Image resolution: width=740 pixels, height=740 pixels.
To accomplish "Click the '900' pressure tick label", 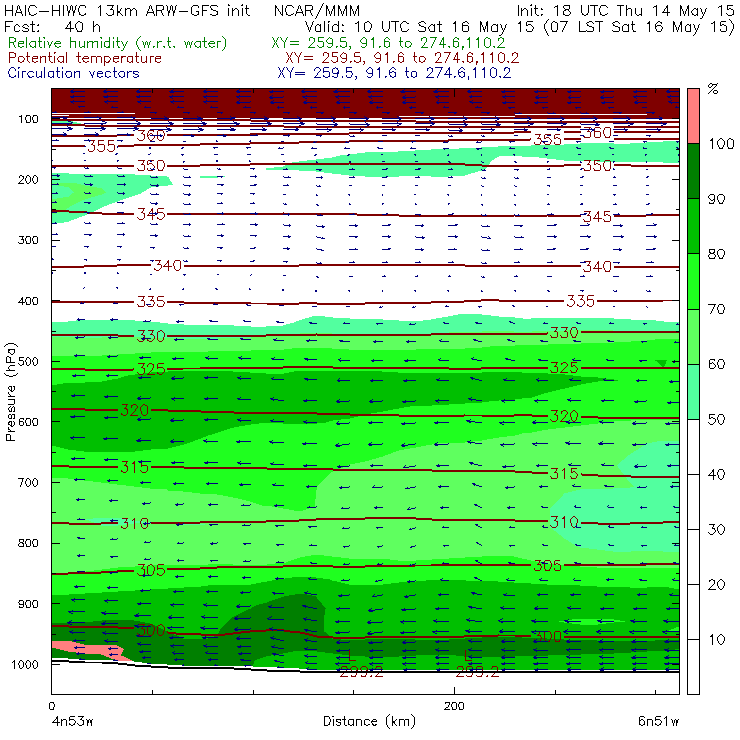I will pyautogui.click(x=28, y=604).
